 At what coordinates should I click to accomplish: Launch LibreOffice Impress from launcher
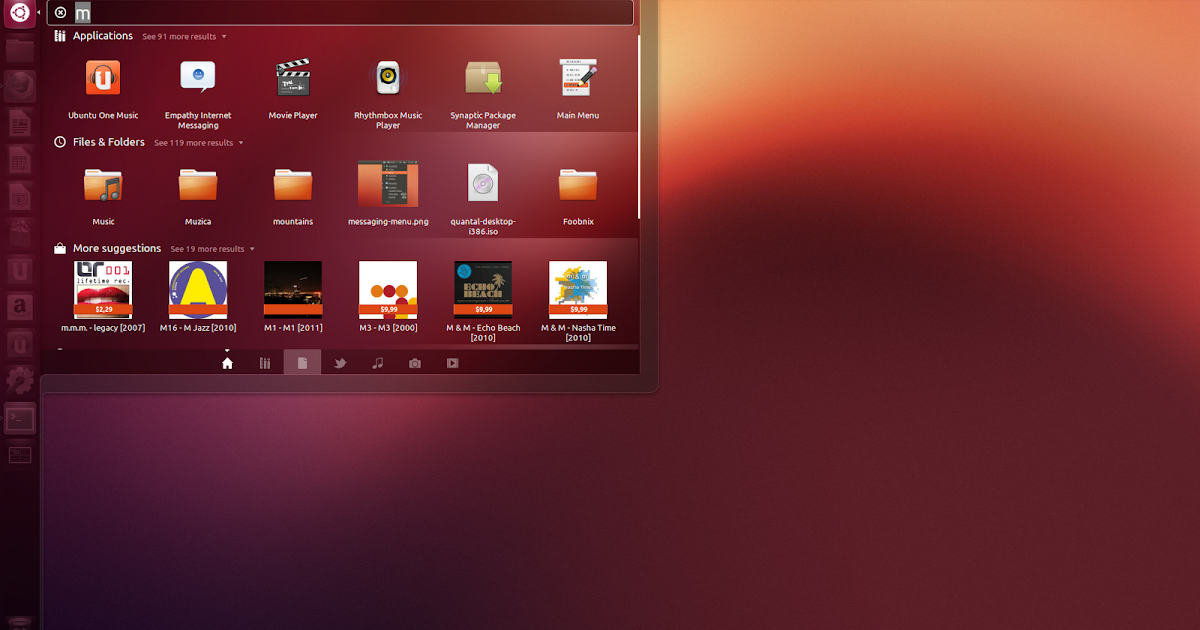[x=20, y=197]
